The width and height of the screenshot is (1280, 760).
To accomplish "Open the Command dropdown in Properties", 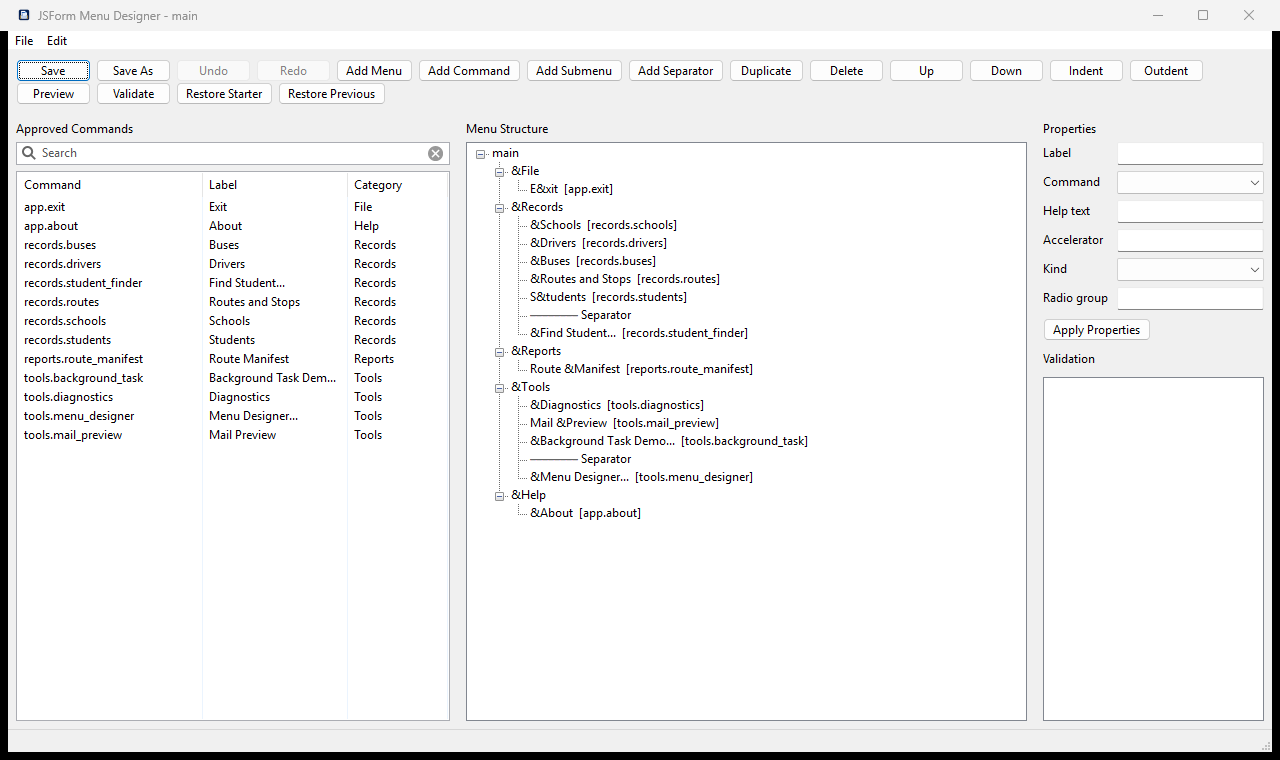I will 1255,183.
